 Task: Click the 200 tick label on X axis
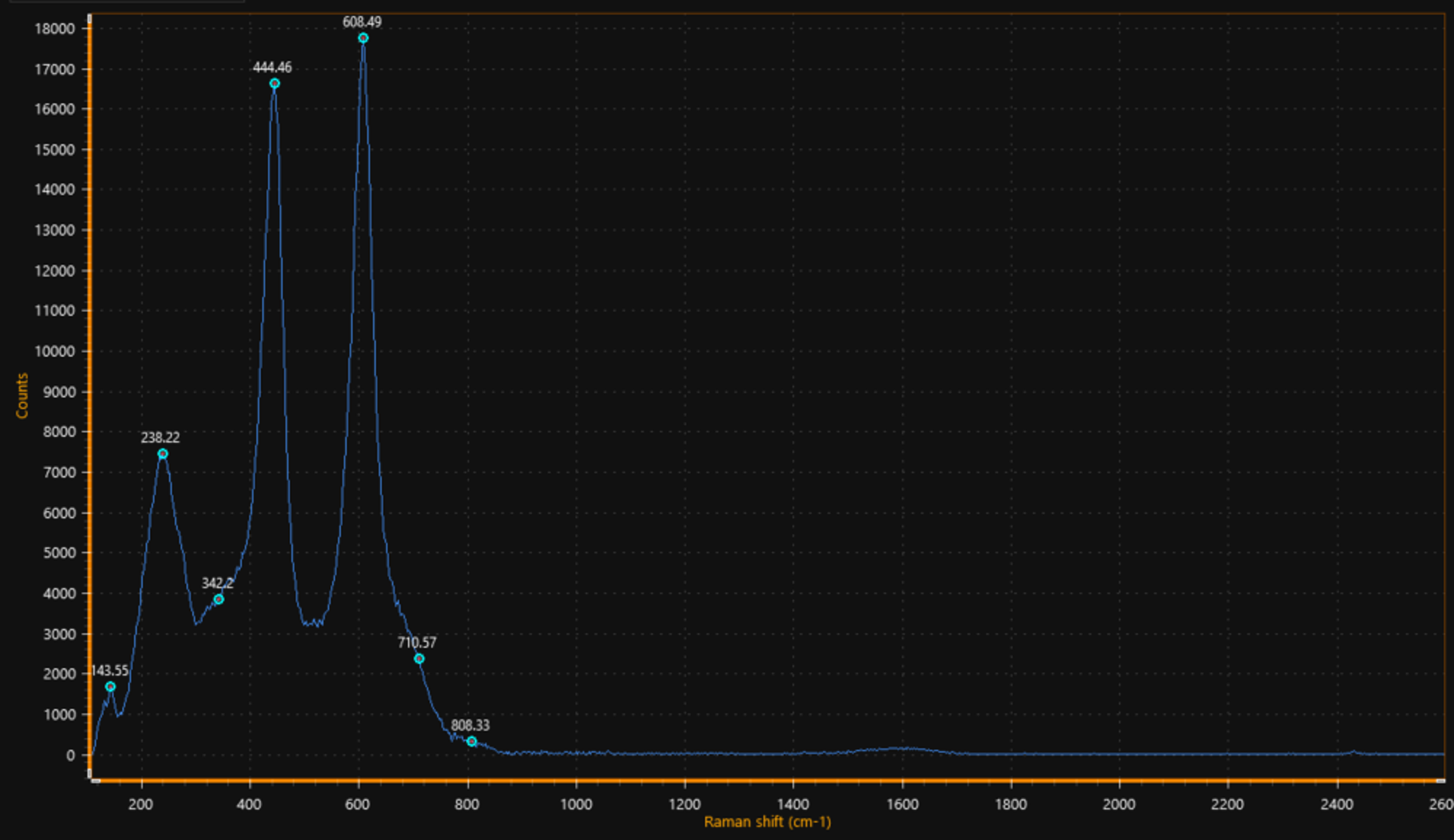(141, 804)
